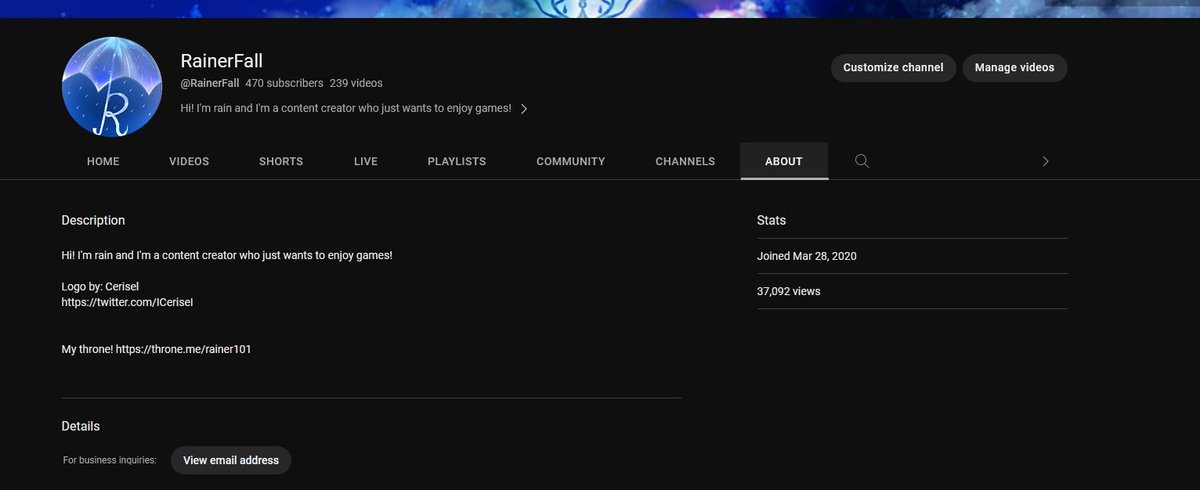This screenshot has width=1200, height=490.
Task: Click the Details section heading
Action: click(81, 426)
